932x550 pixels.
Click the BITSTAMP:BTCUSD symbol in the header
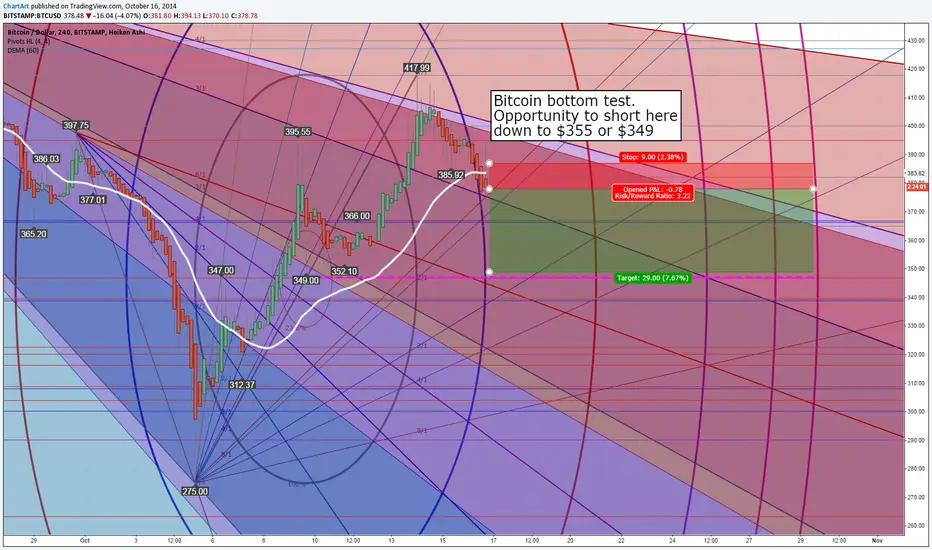click(x=32, y=16)
